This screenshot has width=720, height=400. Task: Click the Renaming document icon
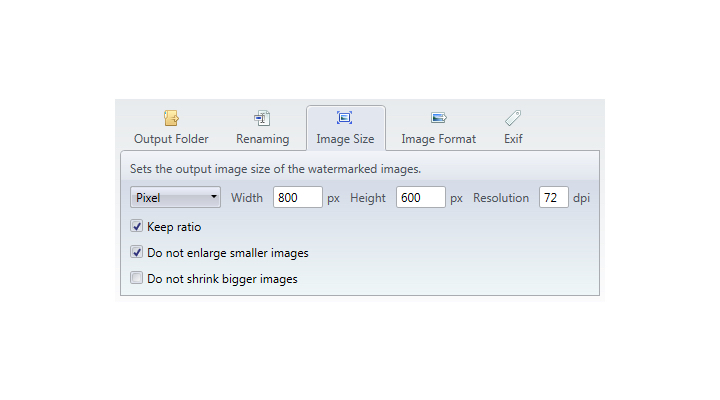(x=262, y=118)
